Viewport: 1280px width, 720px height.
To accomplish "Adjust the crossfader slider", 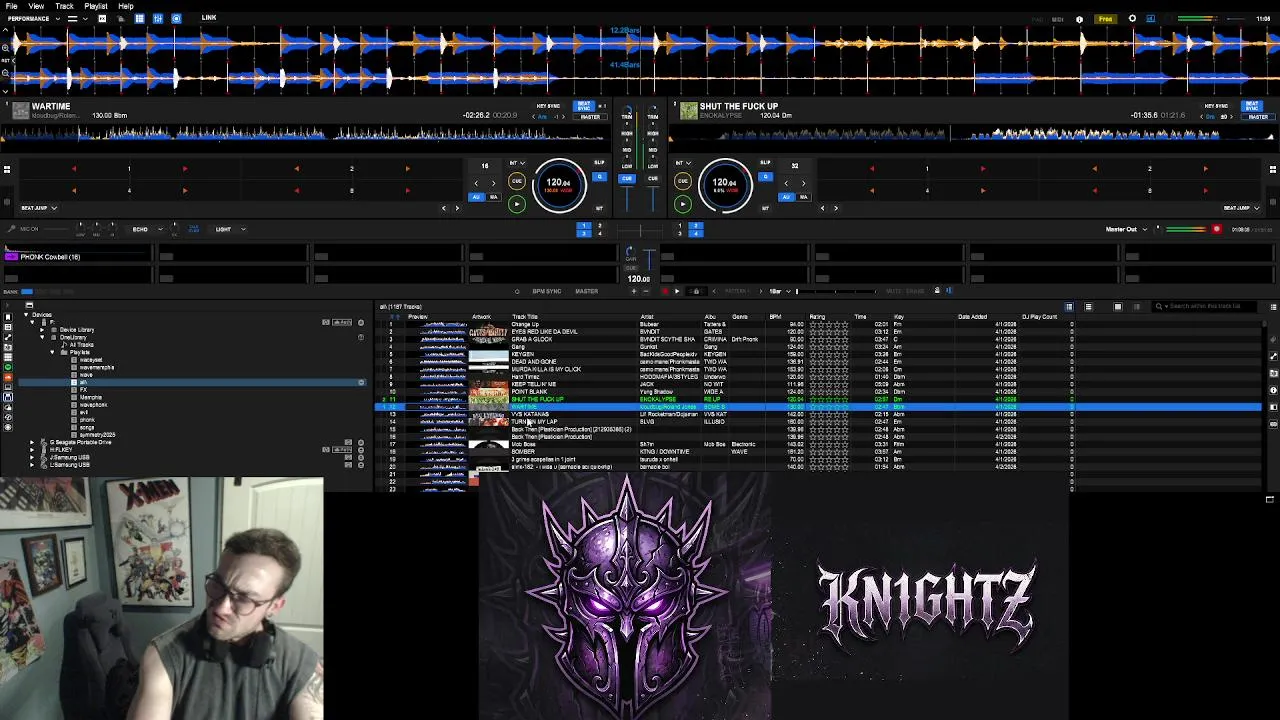I will [640, 230].
